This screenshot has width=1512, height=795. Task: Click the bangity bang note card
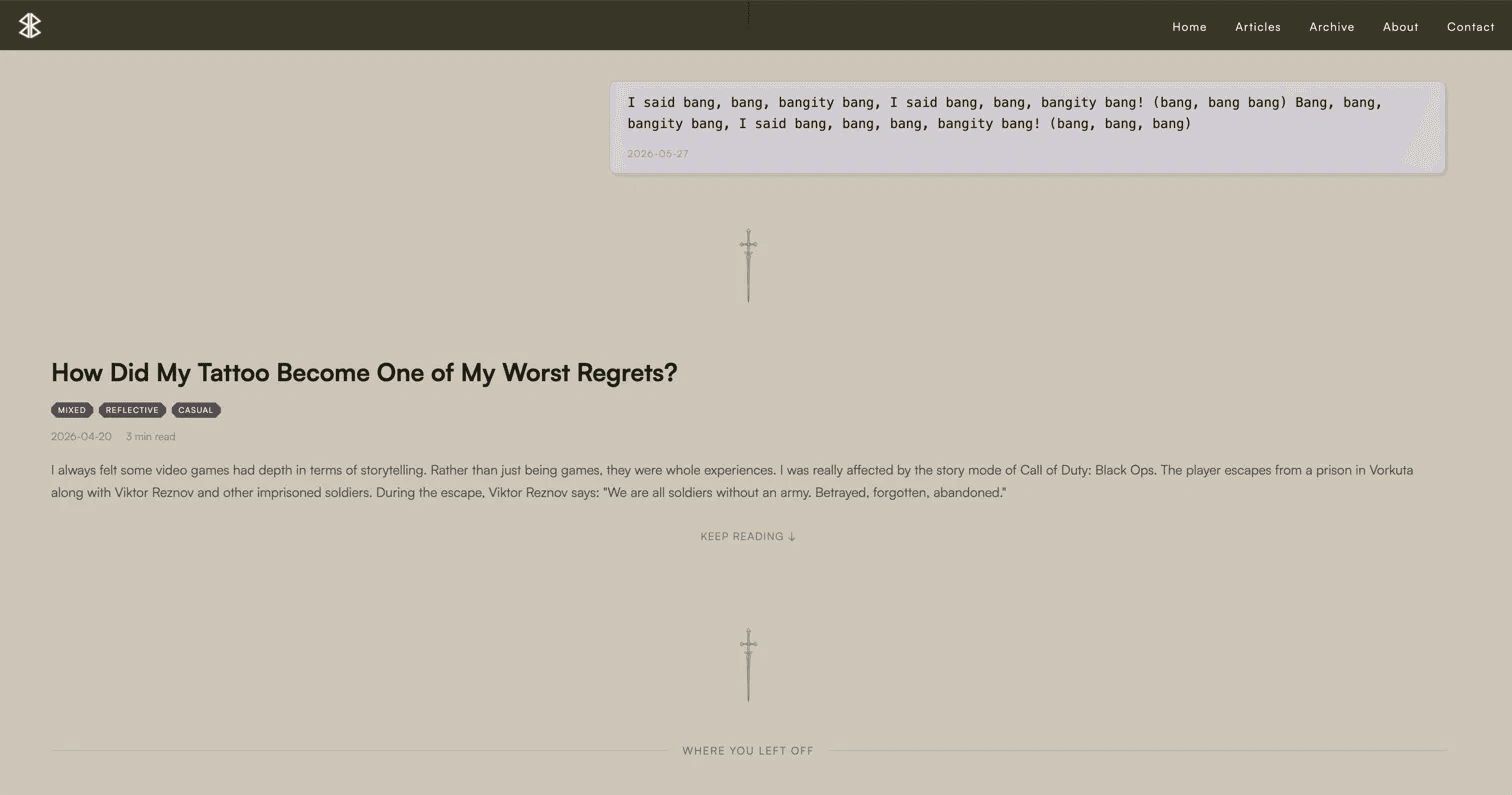[x=1027, y=127]
